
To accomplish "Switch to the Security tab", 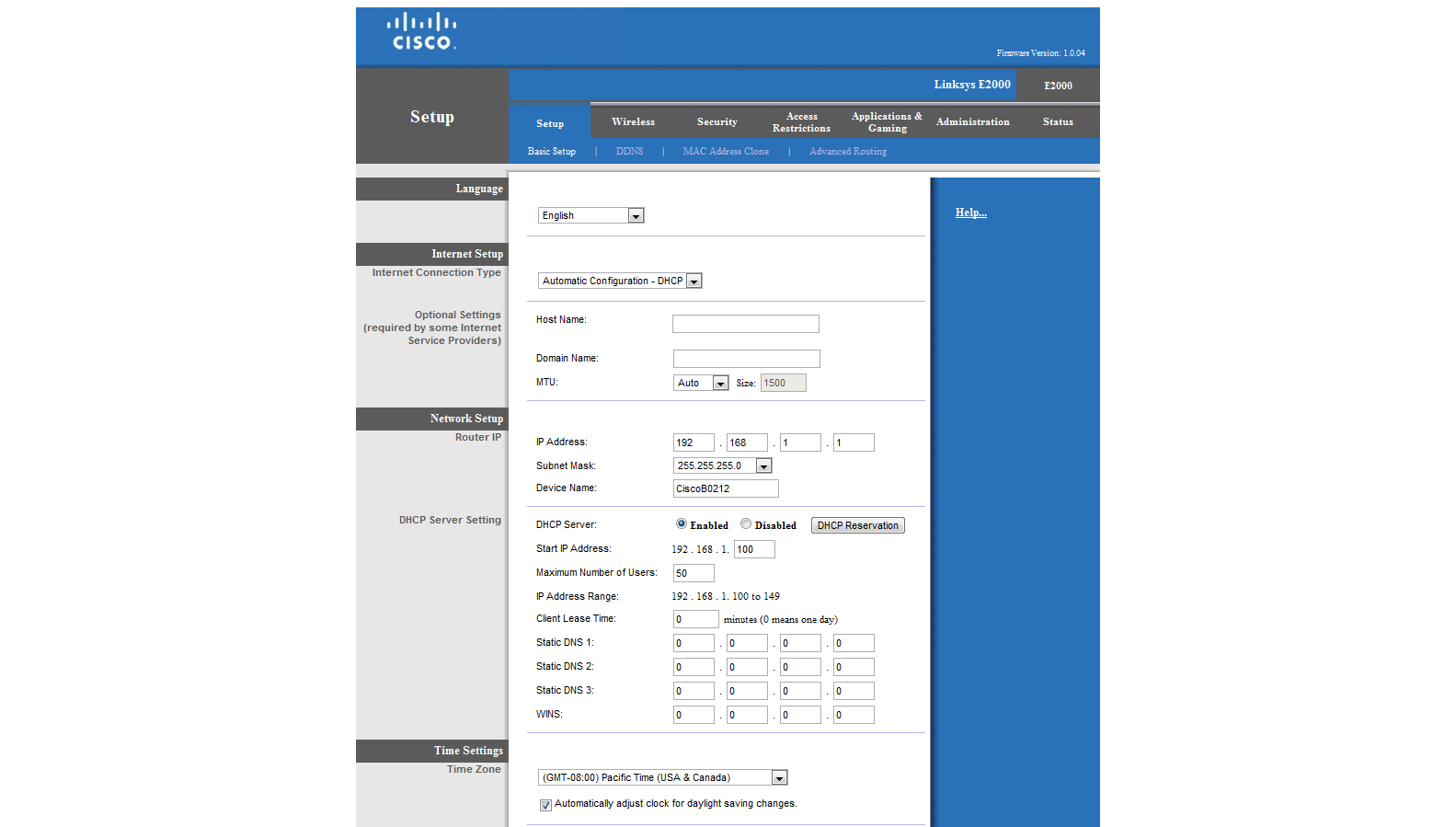I will (717, 121).
